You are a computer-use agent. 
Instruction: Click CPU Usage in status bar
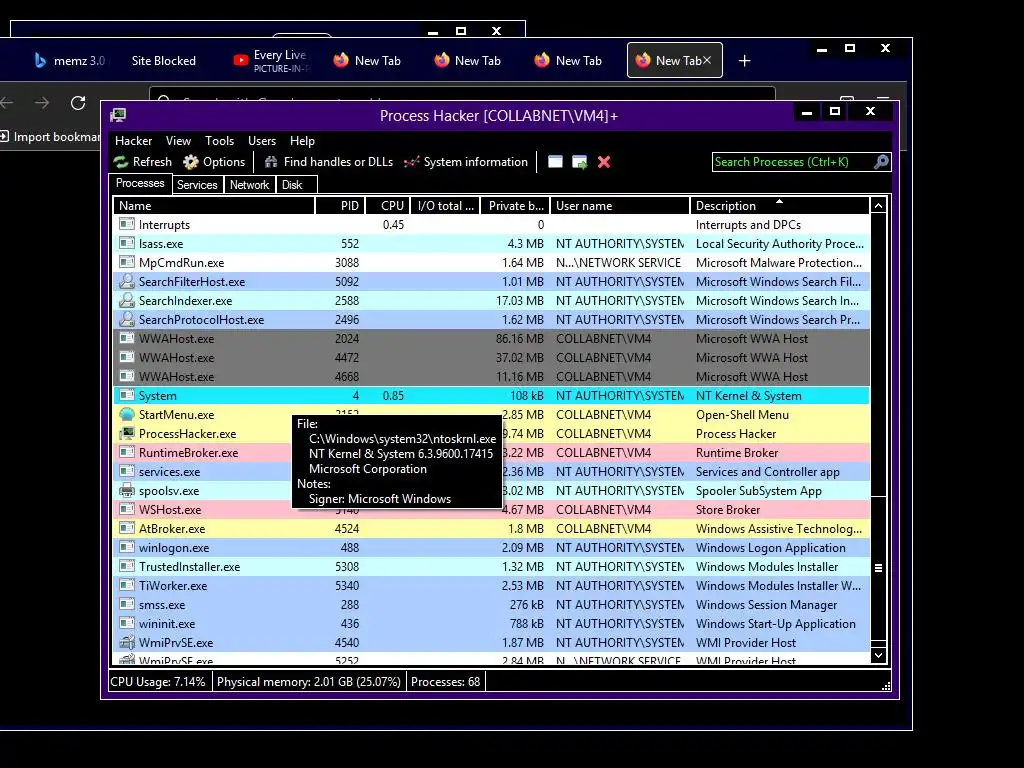[158, 682]
